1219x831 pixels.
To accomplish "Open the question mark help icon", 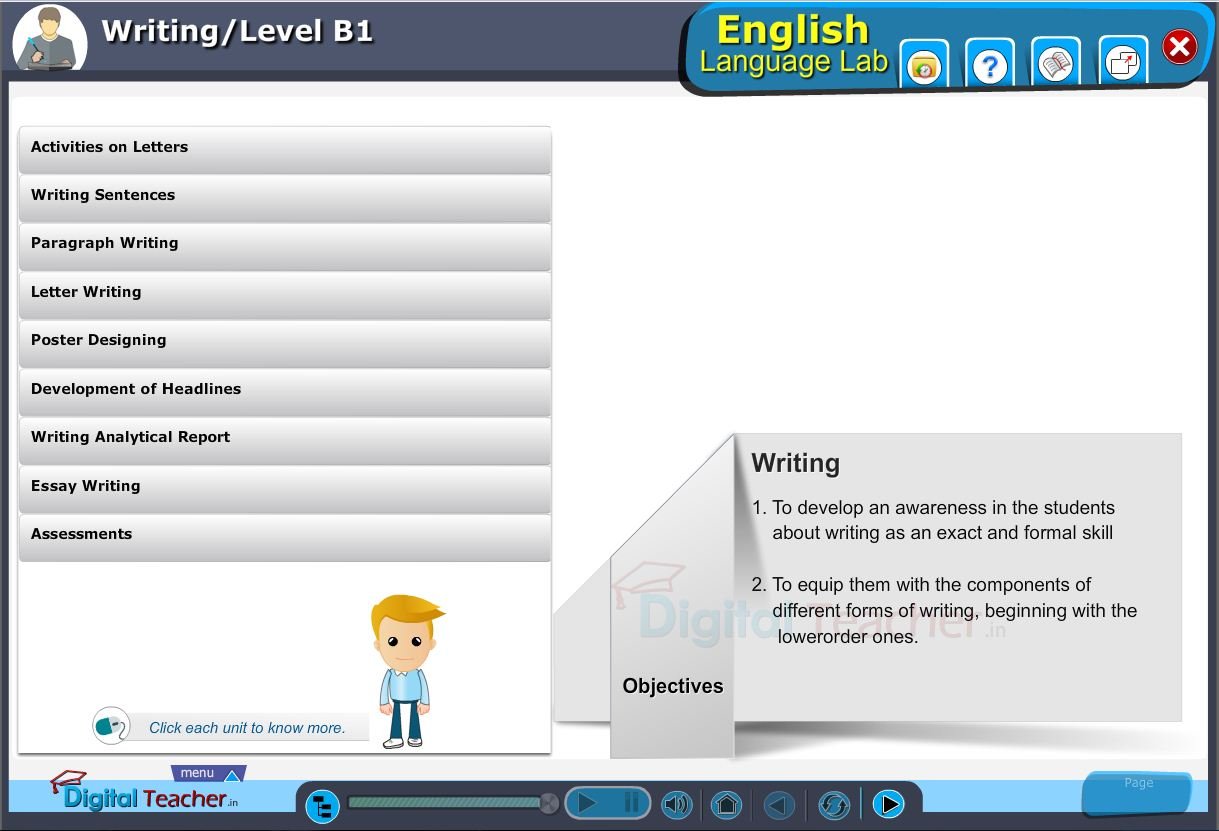I will tap(990, 64).
